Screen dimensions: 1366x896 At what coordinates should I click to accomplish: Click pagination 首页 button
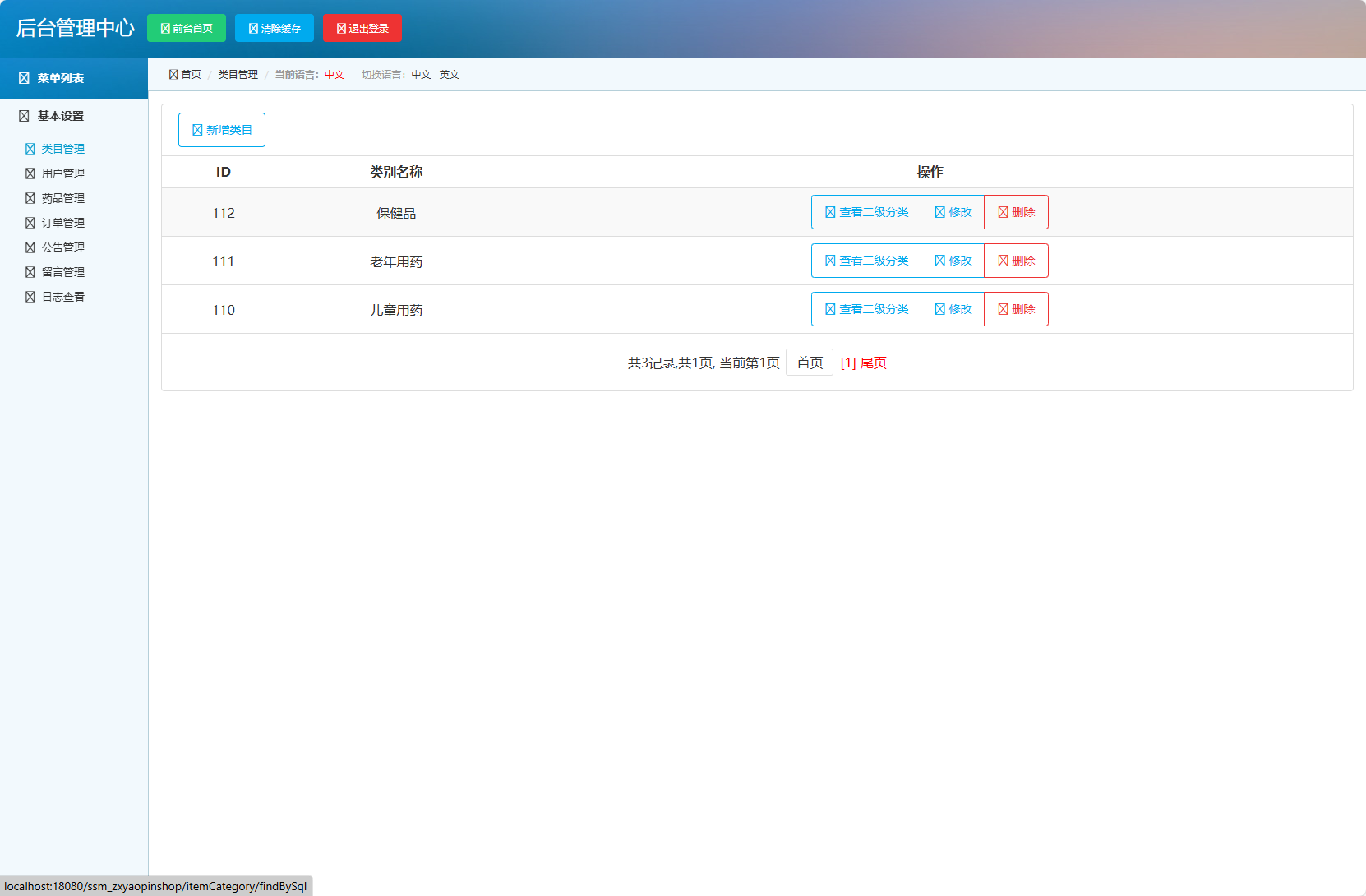tap(810, 363)
